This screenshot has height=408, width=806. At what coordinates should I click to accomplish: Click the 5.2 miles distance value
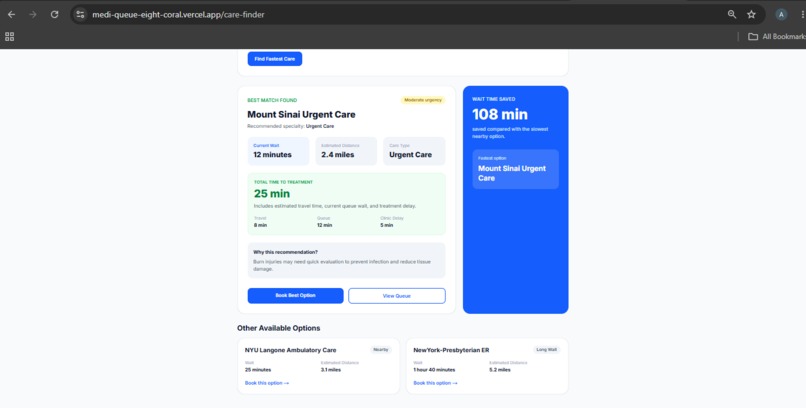[x=500, y=369]
